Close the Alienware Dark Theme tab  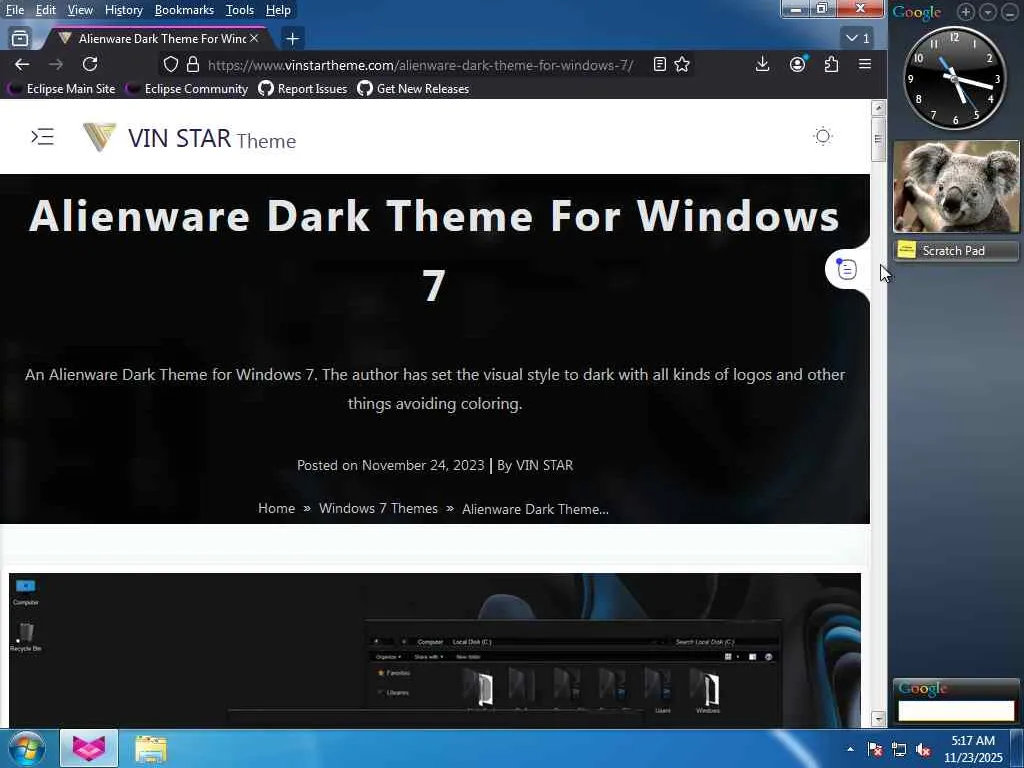pyautogui.click(x=254, y=39)
